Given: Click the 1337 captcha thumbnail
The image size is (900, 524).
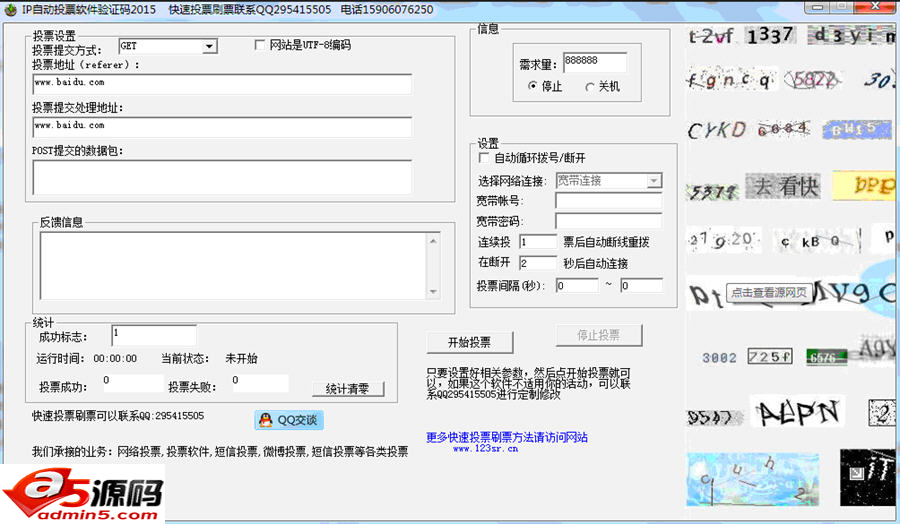Looking at the screenshot, I should (771, 36).
